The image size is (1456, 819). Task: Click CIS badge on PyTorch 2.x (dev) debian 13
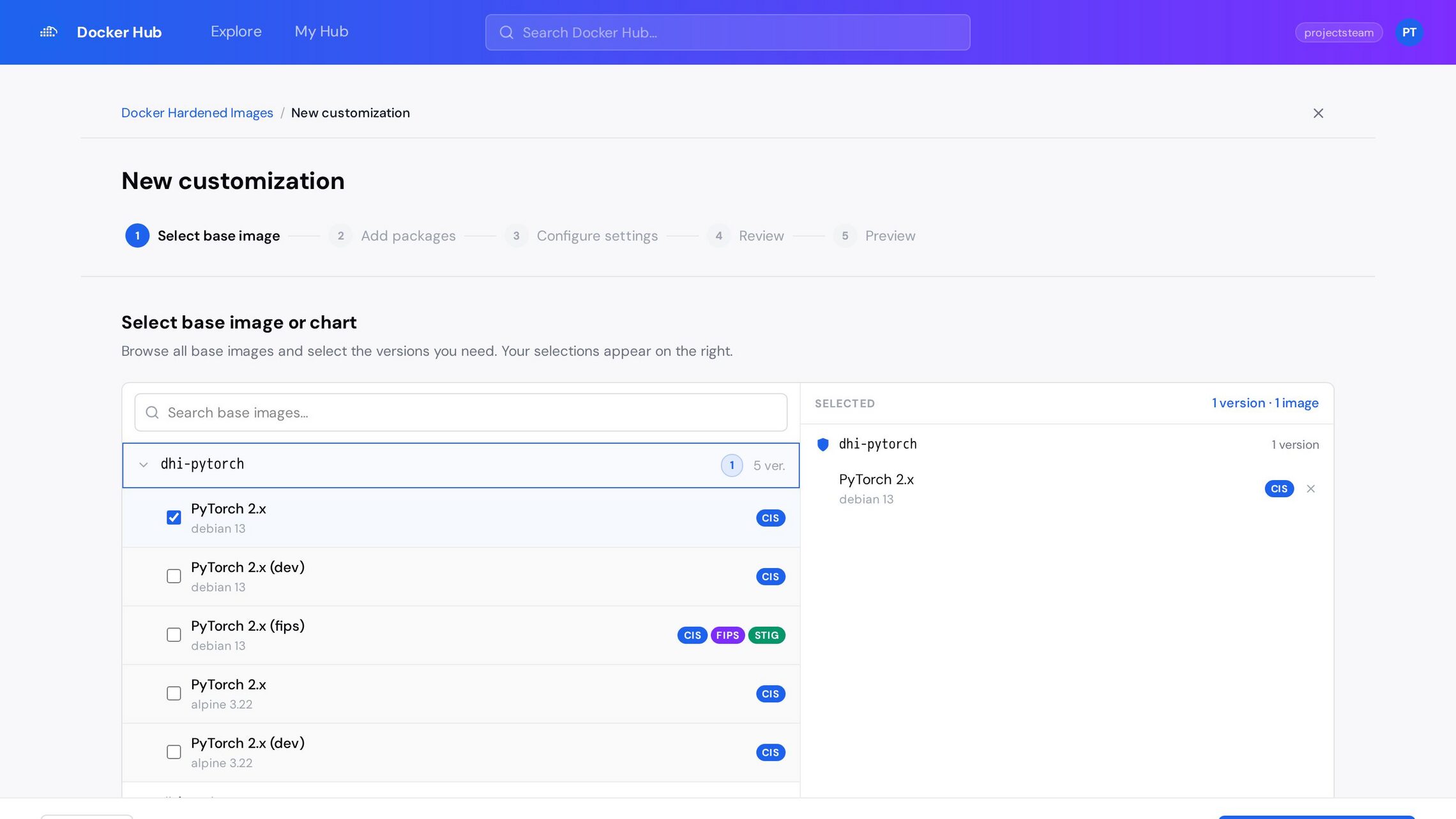coord(770,576)
